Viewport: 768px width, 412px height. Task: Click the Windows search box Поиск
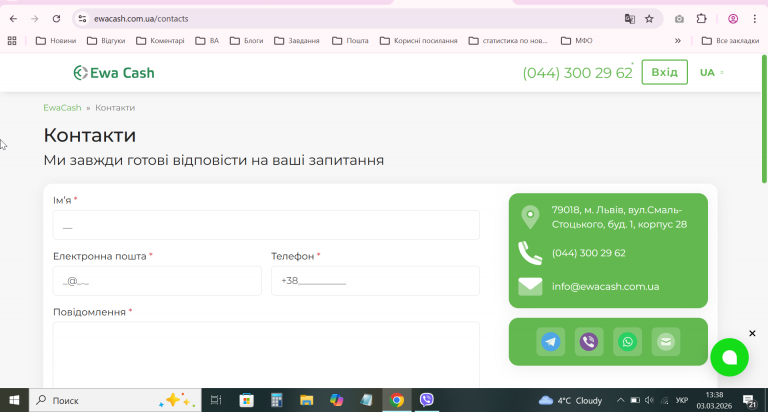tap(115, 400)
